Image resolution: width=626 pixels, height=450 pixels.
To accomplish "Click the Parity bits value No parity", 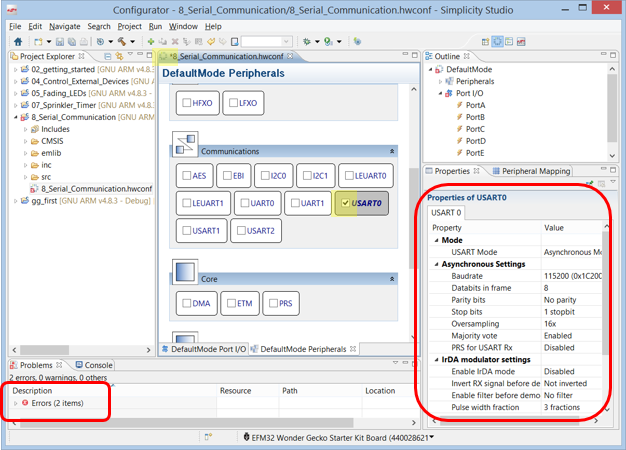I will (560, 300).
